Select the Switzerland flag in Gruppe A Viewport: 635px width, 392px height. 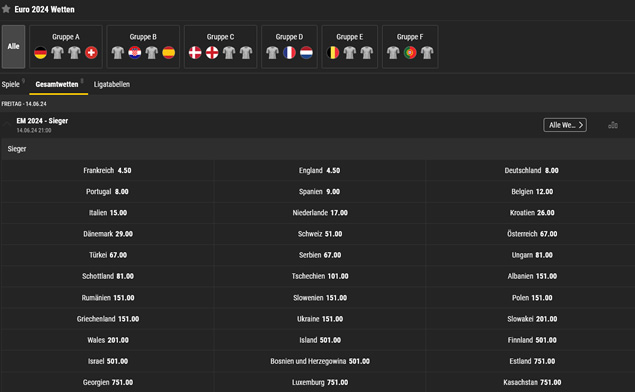[x=92, y=53]
